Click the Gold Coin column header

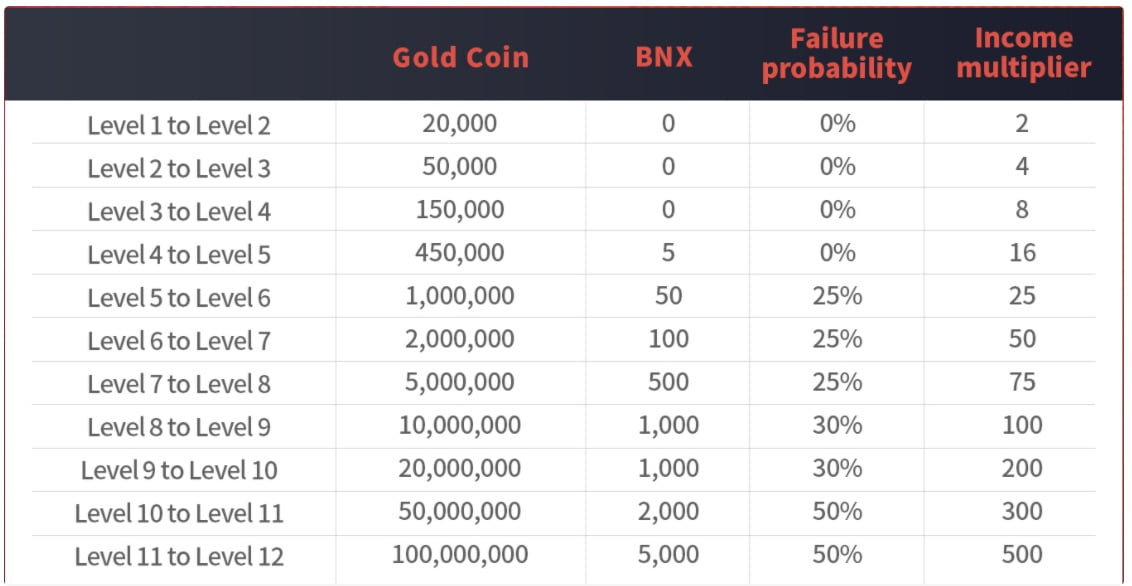click(x=460, y=58)
